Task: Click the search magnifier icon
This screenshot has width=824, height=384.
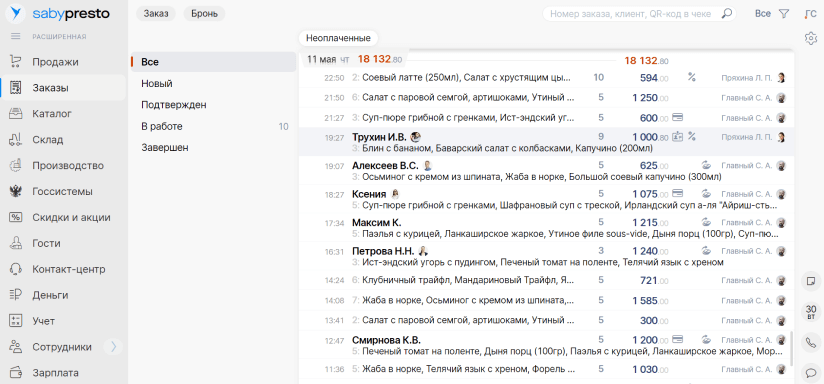Action: [x=727, y=14]
